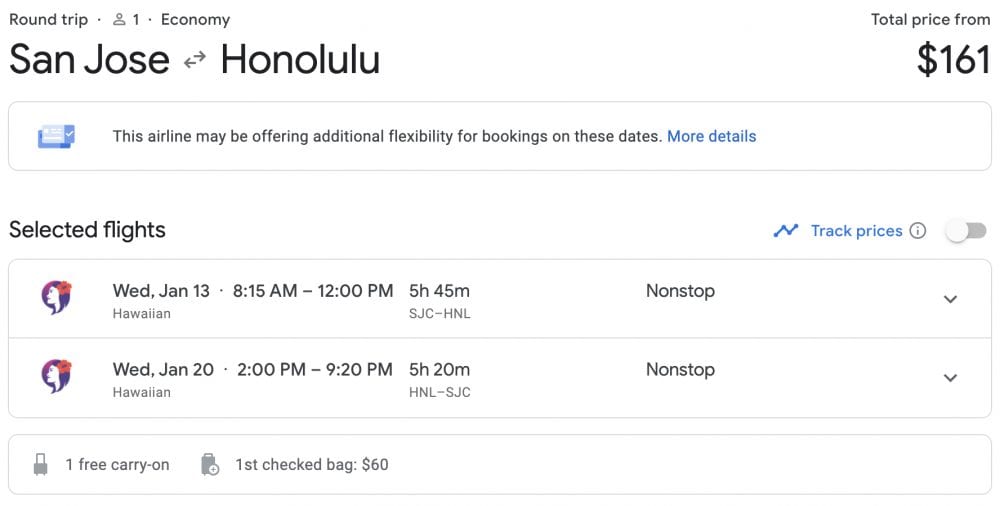Open the More details link
Screen dimensions: 1000x506
[711, 136]
